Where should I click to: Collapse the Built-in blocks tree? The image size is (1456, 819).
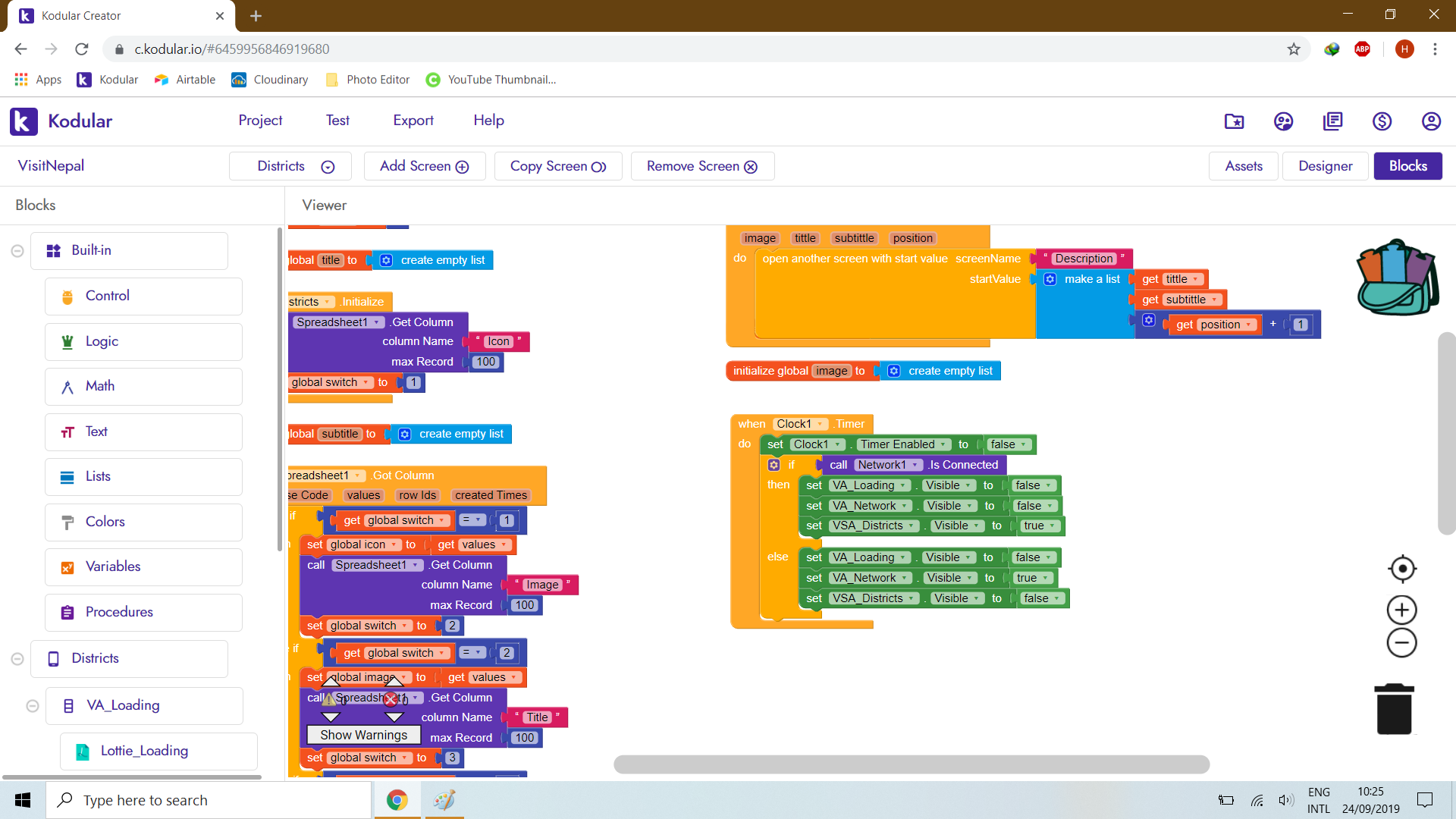point(17,251)
